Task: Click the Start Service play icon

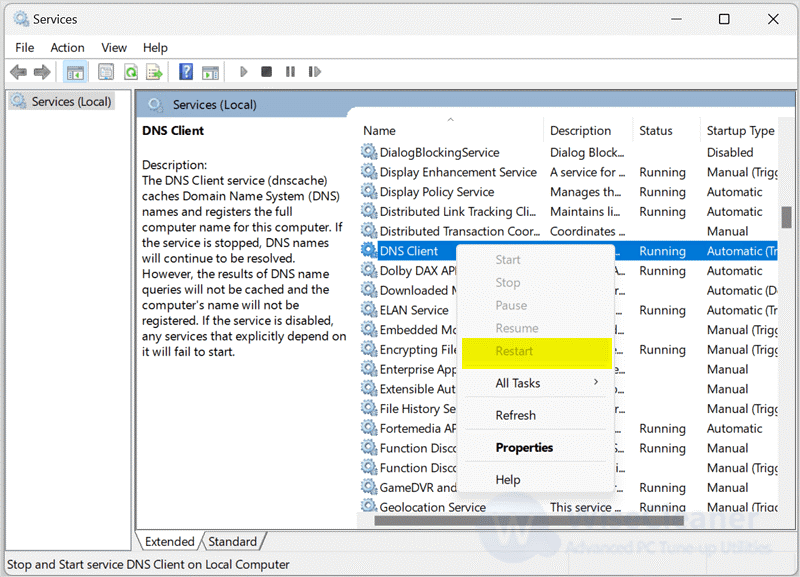Action: click(x=243, y=72)
